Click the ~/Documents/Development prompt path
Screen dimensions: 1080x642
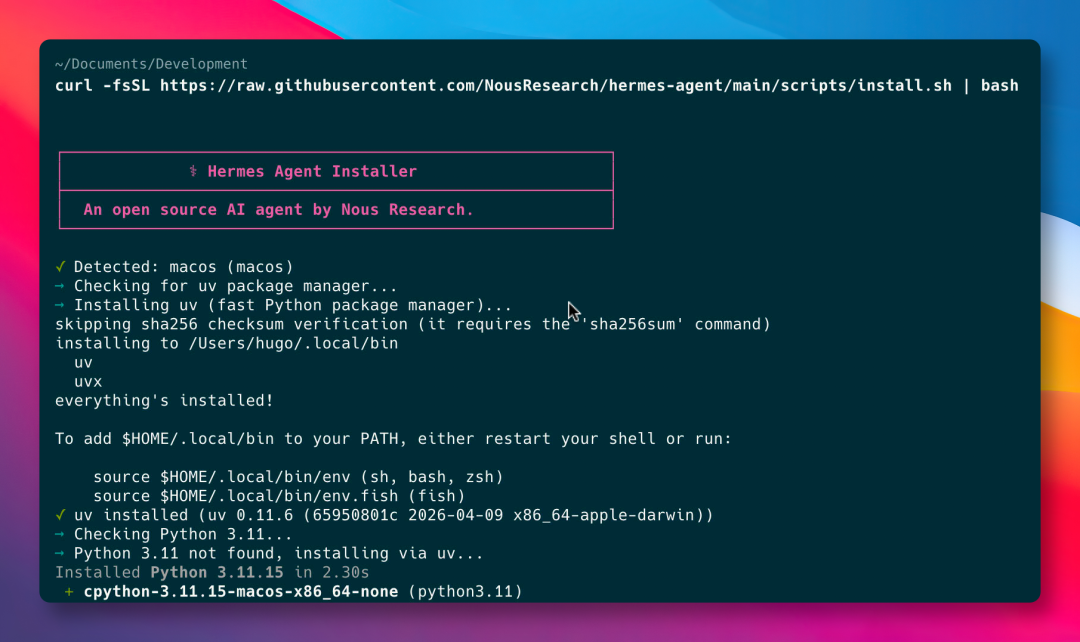151,64
